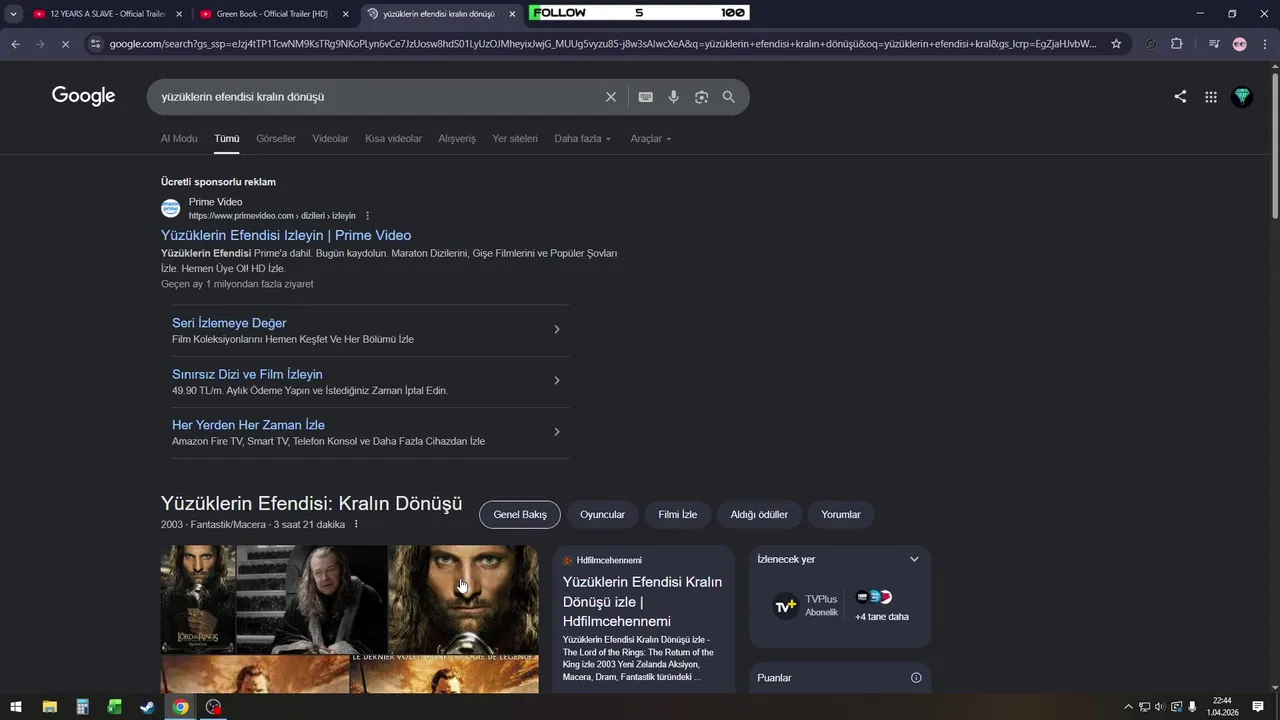Open the on-screen keyboard input tool

pos(646,97)
